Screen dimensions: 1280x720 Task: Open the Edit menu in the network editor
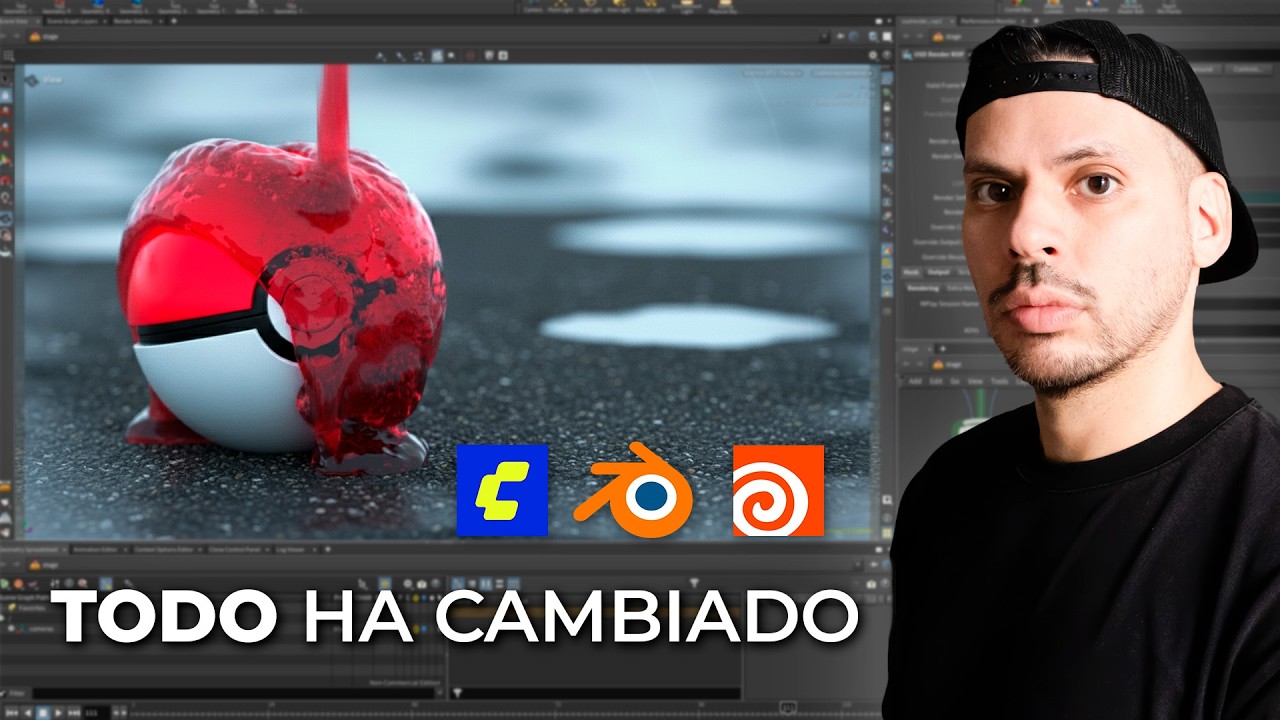(936, 381)
